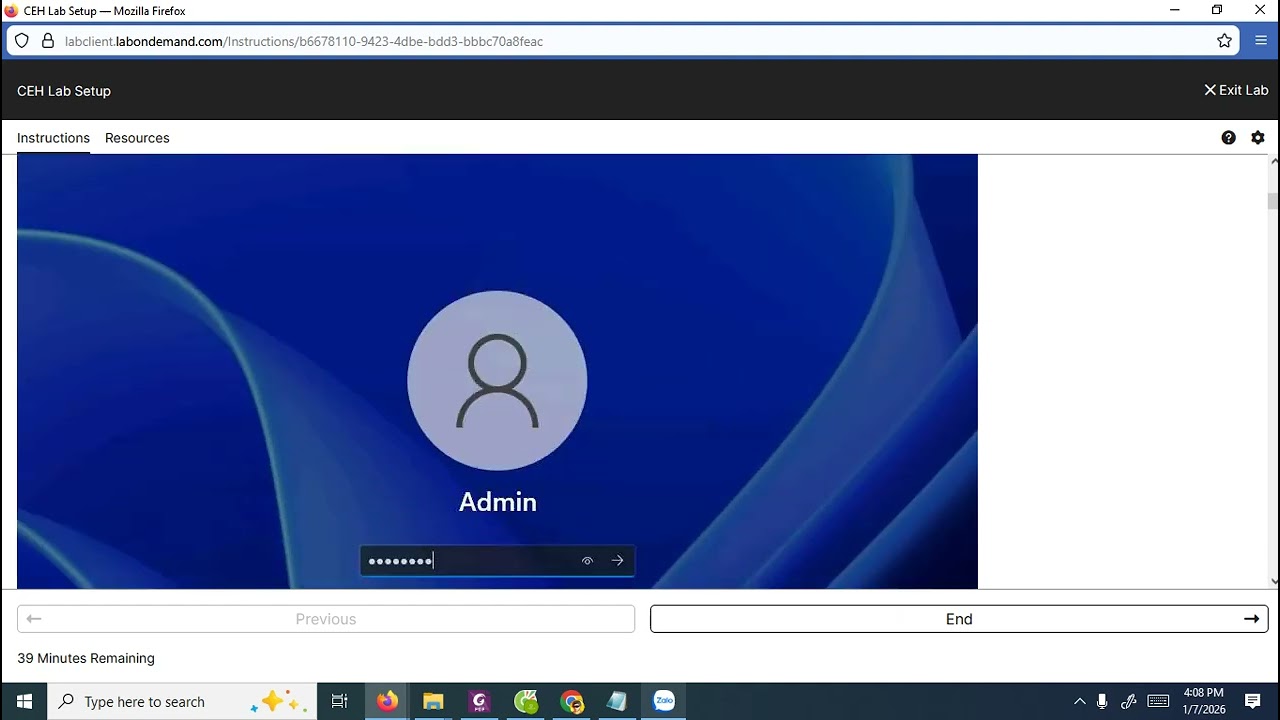Open the Windows notification center

click(1253, 701)
